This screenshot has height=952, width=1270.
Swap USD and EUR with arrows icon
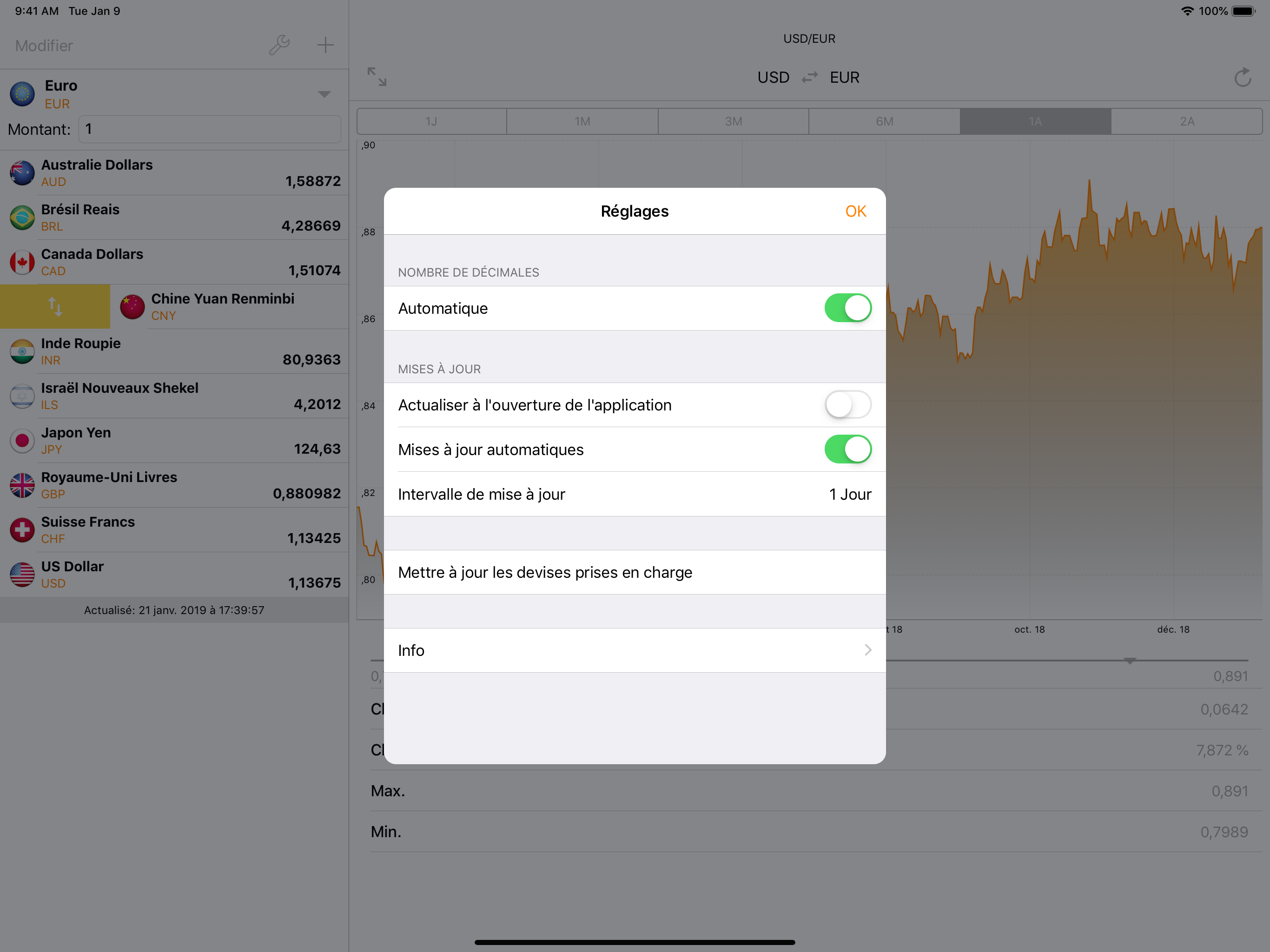pos(809,77)
